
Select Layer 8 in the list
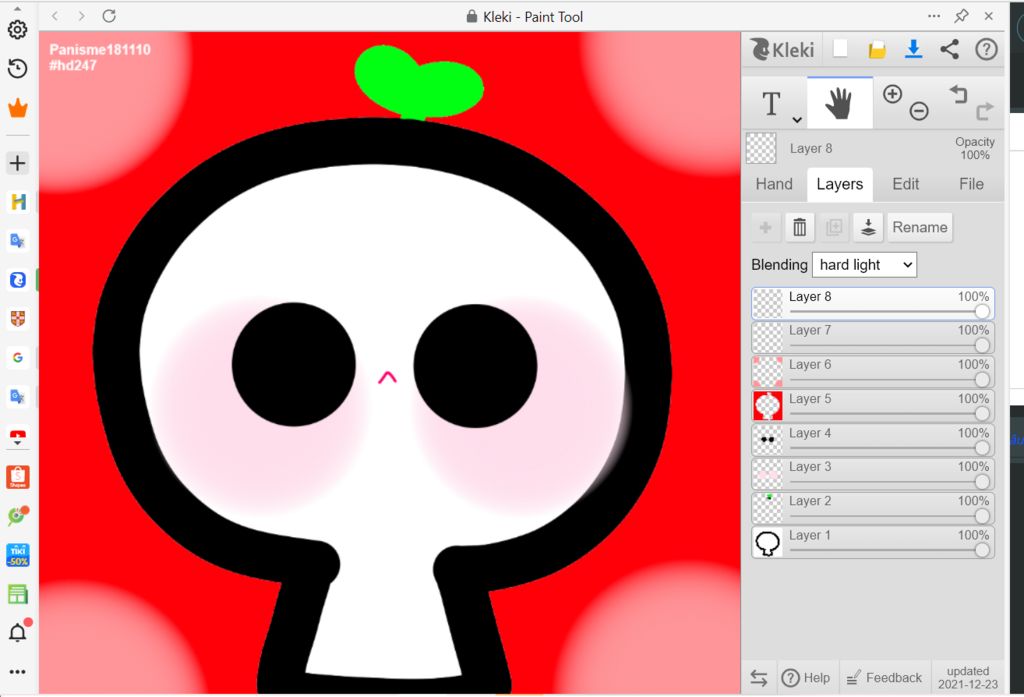(x=872, y=303)
